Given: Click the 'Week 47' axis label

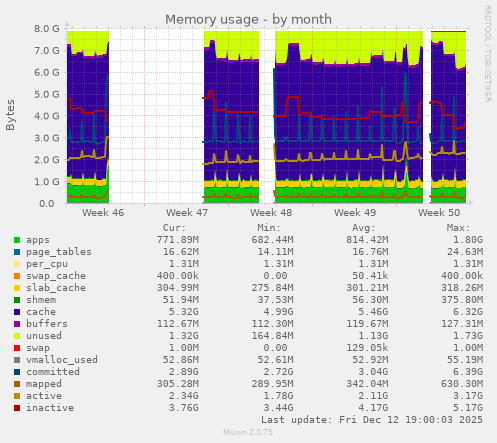Looking at the screenshot, I should (x=187, y=213).
